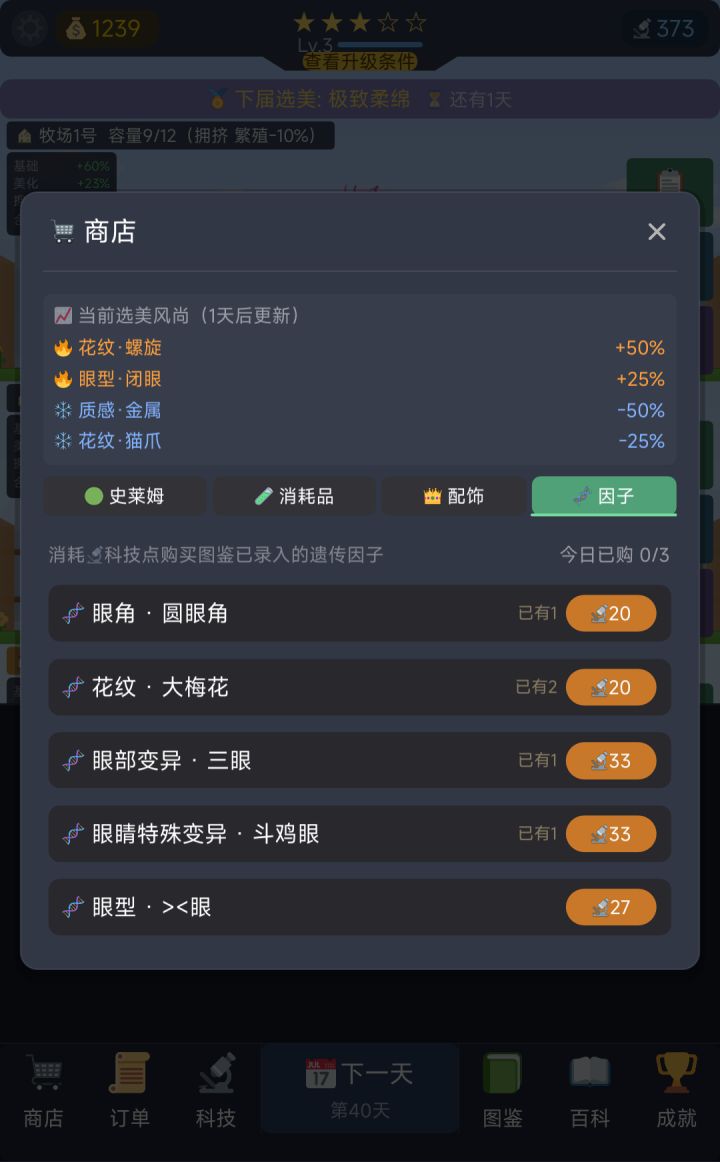Image resolution: width=720 pixels, height=1162 pixels.
Task: Open the 百科 encyclopedia icon
Action: [x=590, y=1090]
